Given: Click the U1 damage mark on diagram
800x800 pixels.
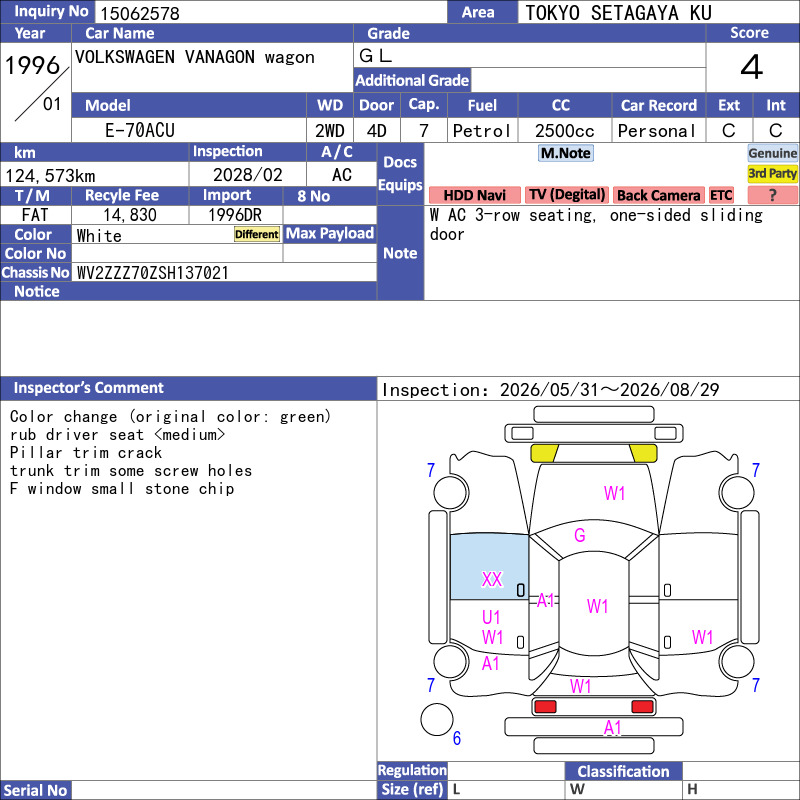Looking at the screenshot, I should [491, 617].
